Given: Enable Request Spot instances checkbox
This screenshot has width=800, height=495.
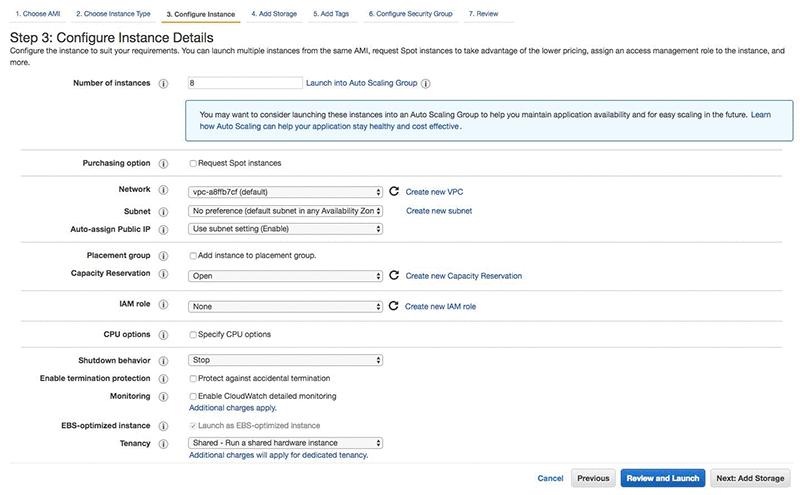Looking at the screenshot, I should click(x=193, y=163).
